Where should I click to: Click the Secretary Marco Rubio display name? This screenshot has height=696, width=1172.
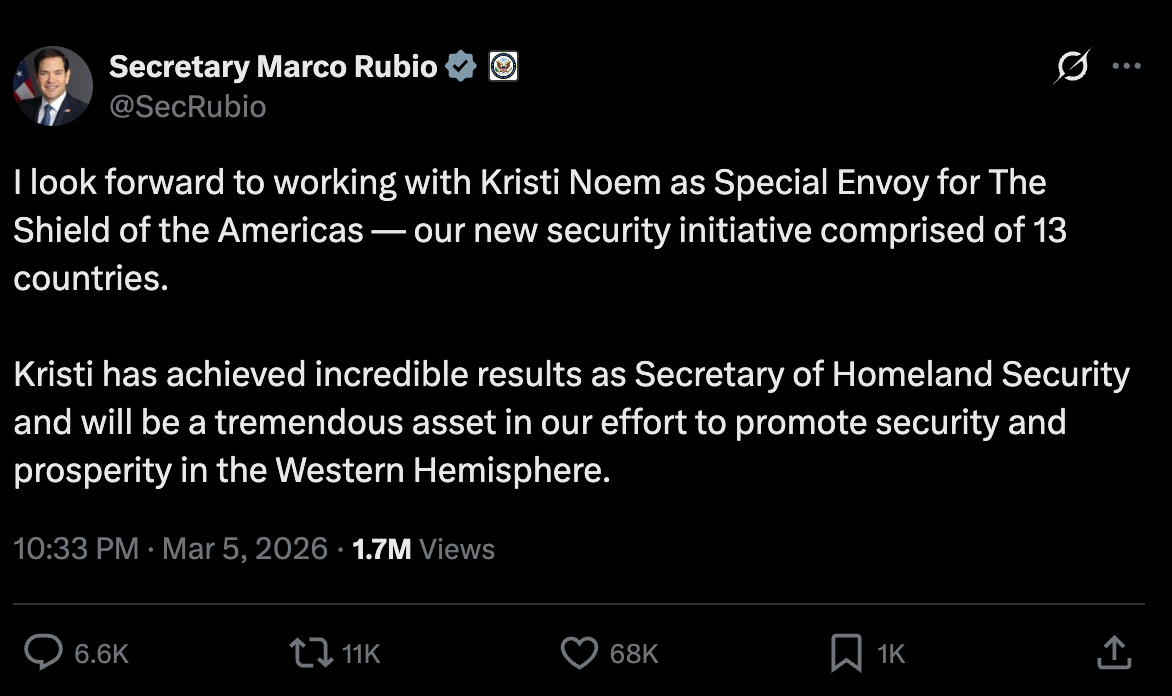[274, 66]
